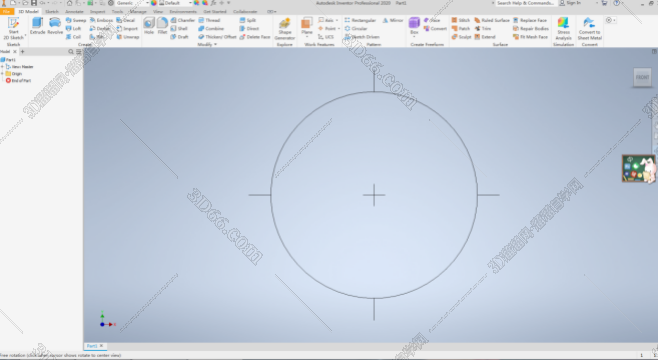
Task: Switch to the Manage tab
Action: [138, 11]
